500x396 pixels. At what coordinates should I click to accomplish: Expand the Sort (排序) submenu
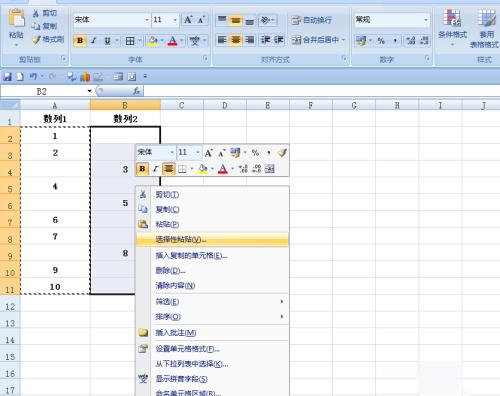tap(212, 316)
